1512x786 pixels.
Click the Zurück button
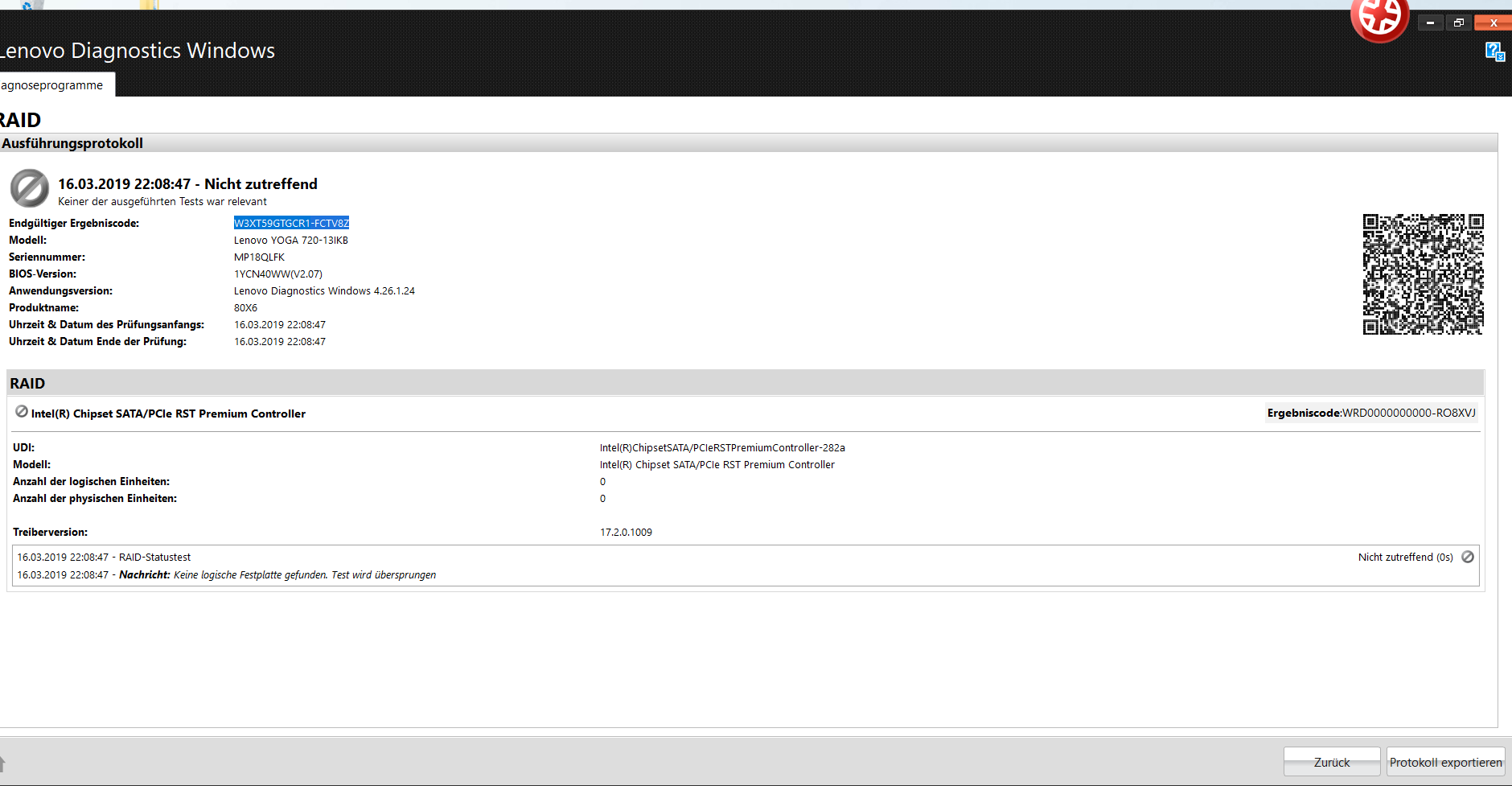(x=1332, y=762)
